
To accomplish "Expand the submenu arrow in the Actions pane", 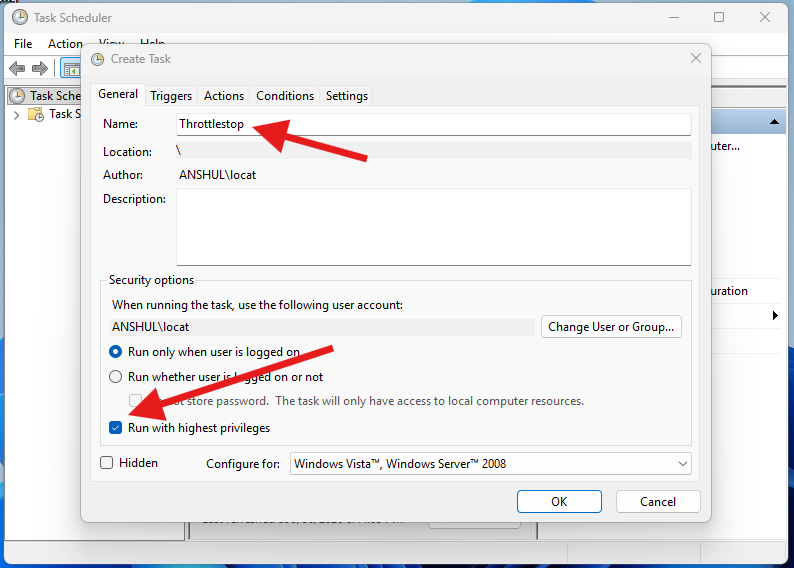I will [x=775, y=316].
